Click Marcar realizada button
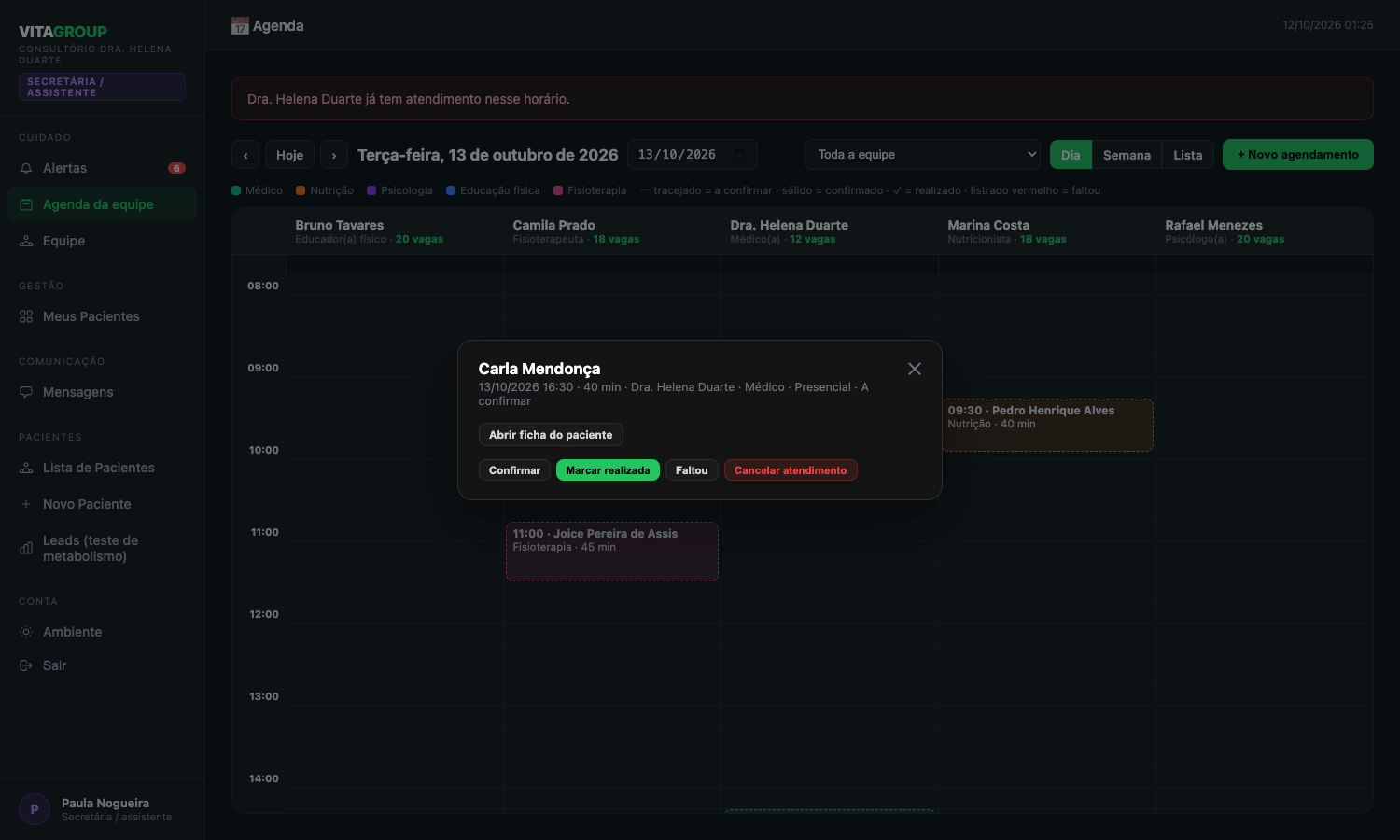Viewport: 1400px width, 840px height. coord(608,470)
